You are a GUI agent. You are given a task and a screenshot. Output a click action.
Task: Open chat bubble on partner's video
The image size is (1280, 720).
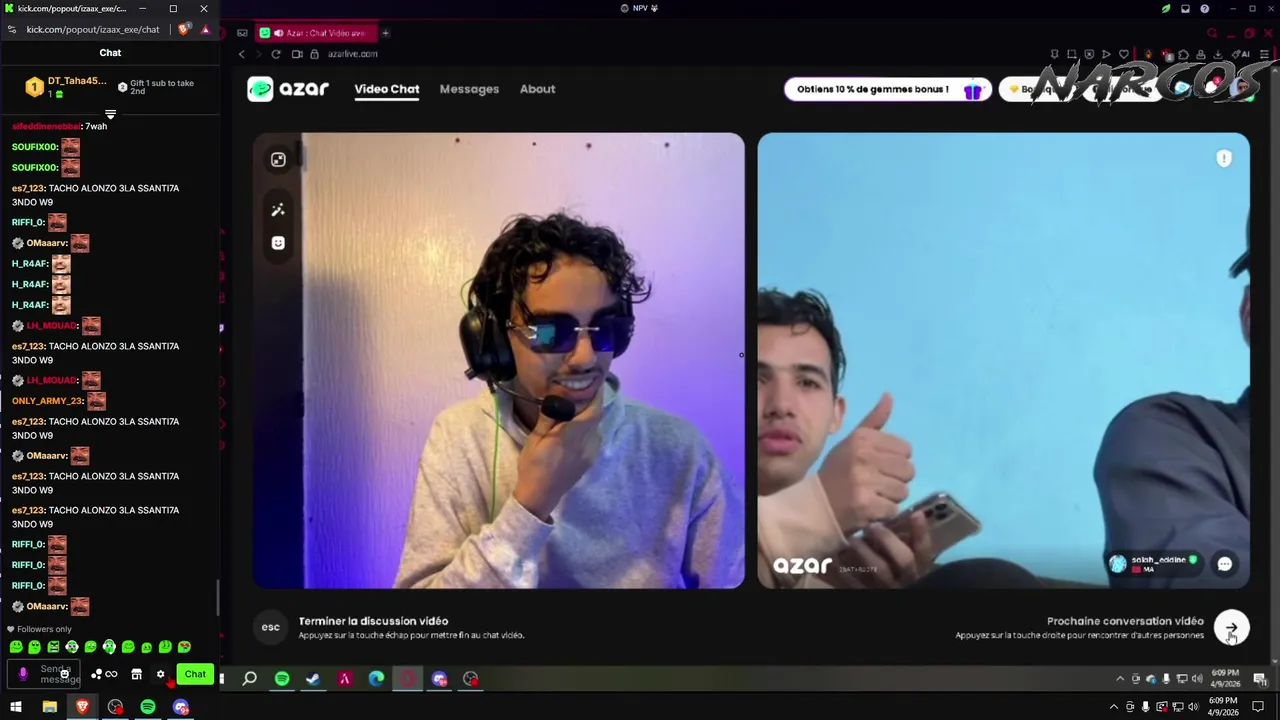point(1224,564)
